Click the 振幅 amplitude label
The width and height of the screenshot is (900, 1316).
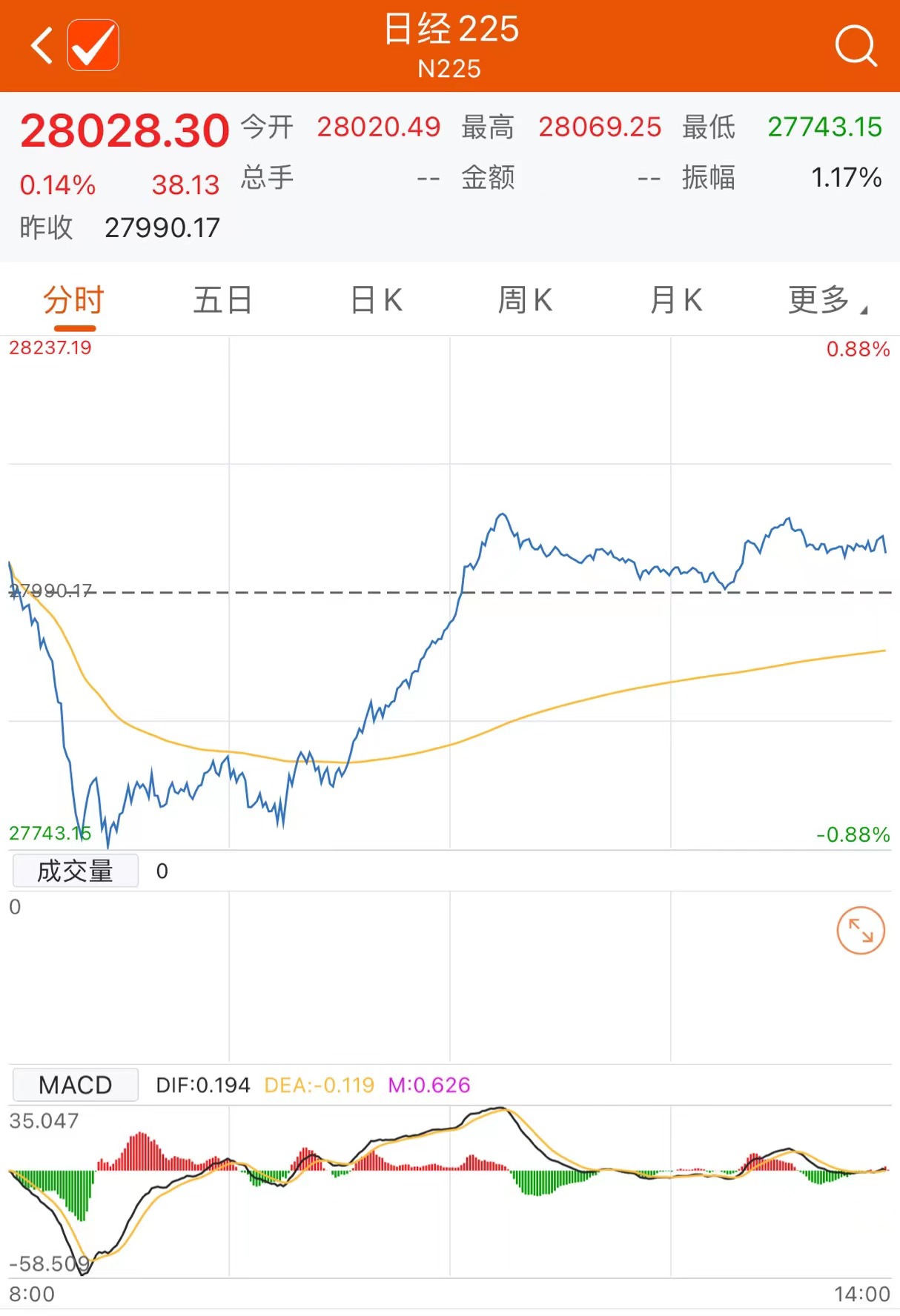pos(708,178)
